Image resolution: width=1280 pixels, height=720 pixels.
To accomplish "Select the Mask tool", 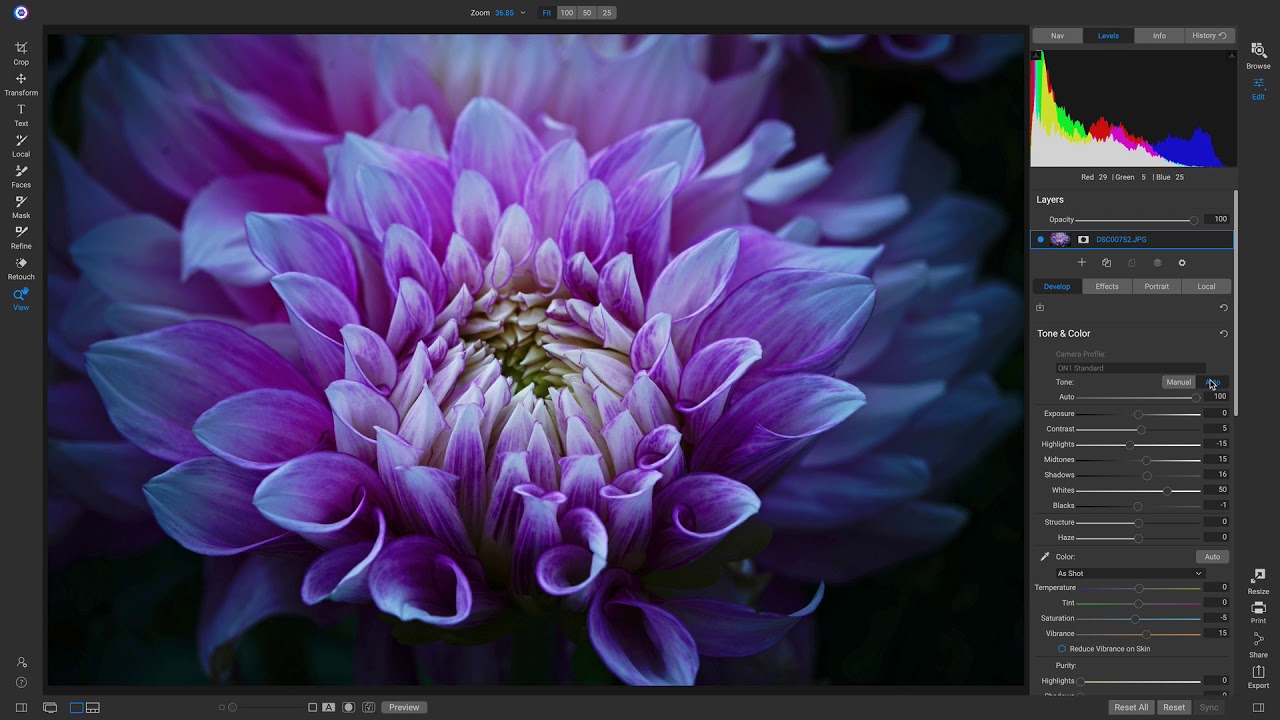I will pos(21,207).
